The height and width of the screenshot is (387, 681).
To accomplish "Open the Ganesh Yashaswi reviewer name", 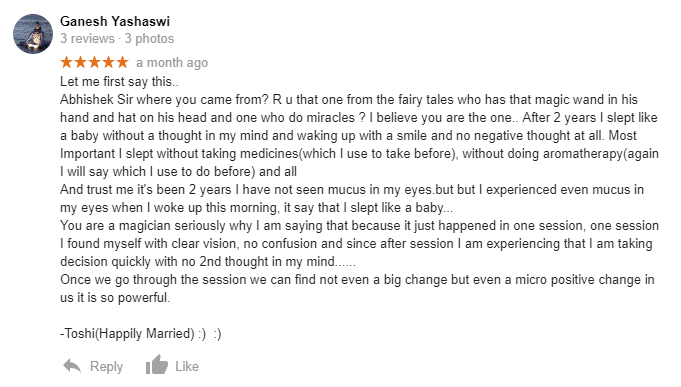I will point(115,21).
